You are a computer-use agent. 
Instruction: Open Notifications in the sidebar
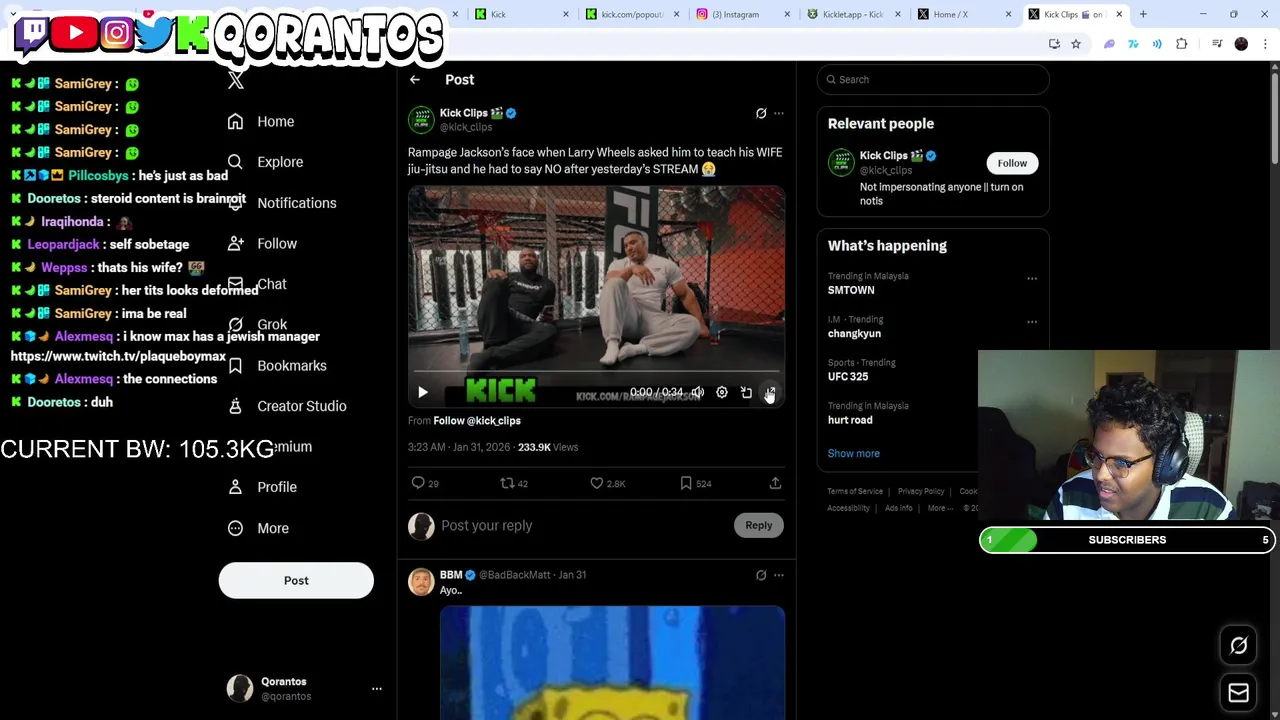[x=297, y=203]
